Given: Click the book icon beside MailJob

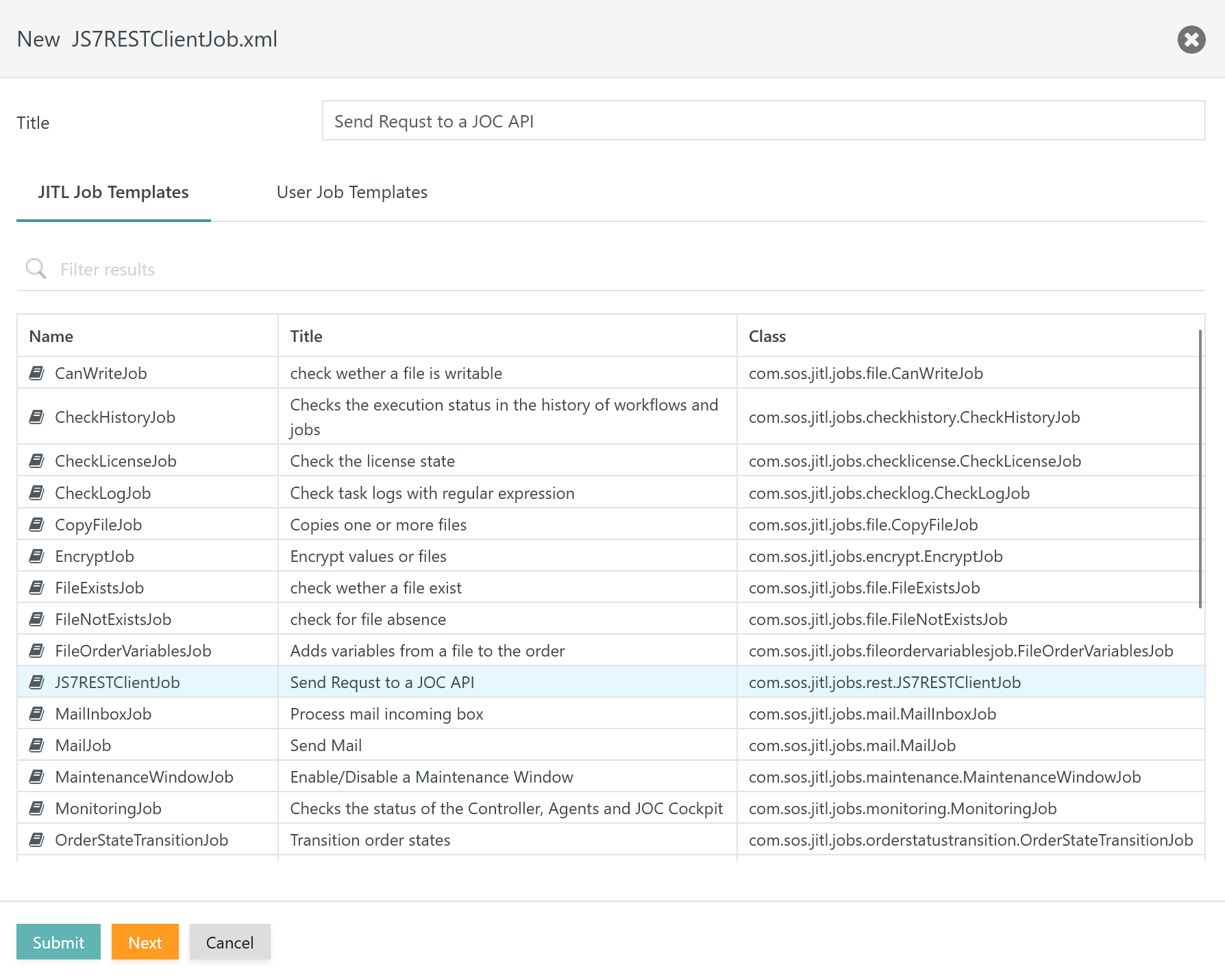Looking at the screenshot, I should [x=37, y=745].
